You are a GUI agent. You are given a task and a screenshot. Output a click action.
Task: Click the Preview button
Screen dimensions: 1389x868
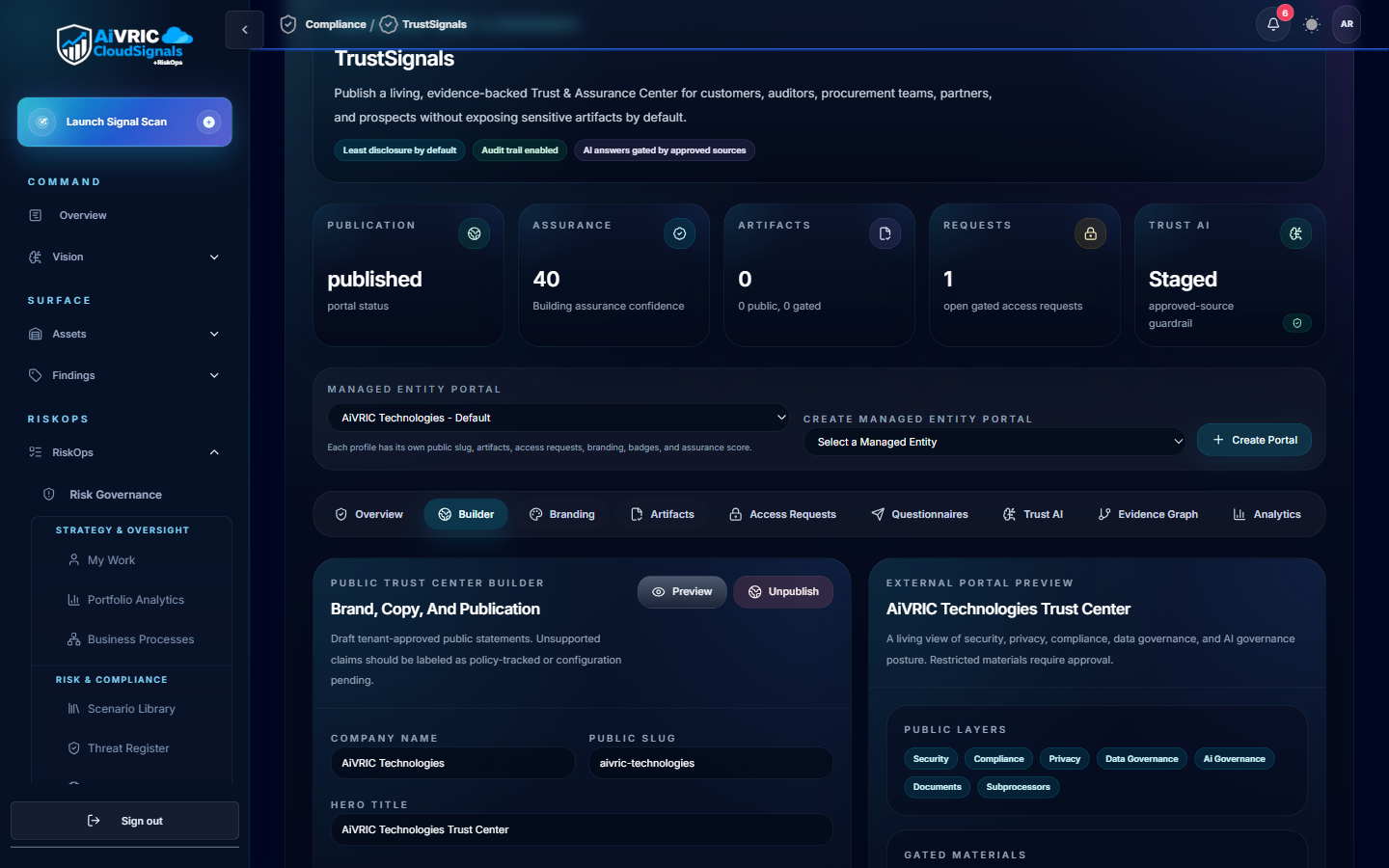[682, 591]
